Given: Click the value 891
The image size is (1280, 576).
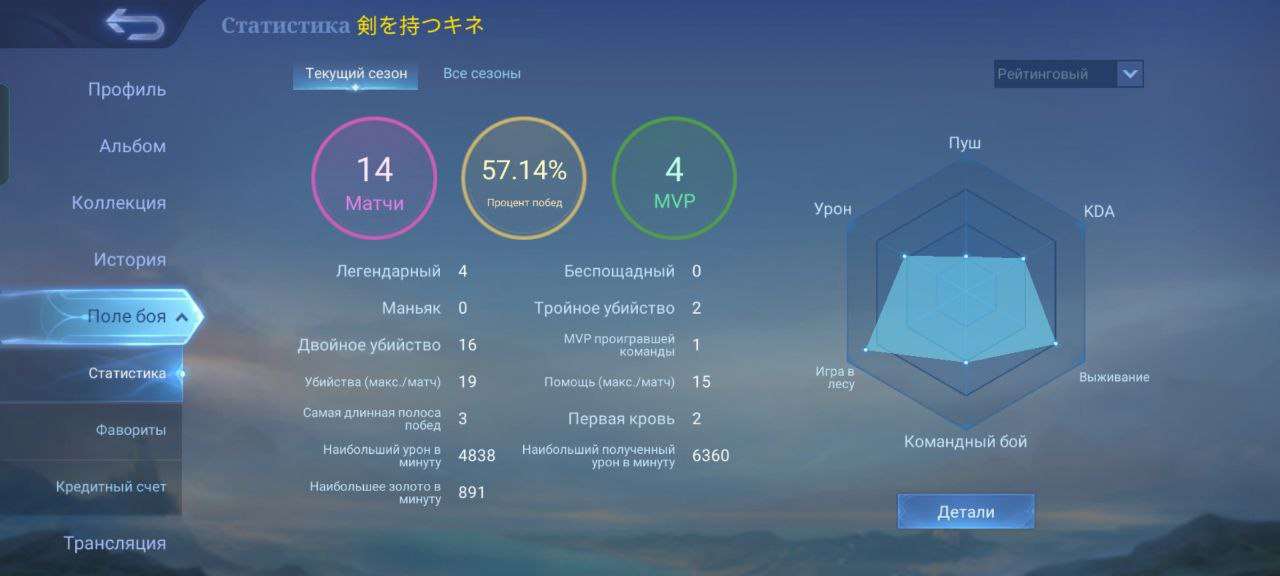Looking at the screenshot, I should point(472,493).
